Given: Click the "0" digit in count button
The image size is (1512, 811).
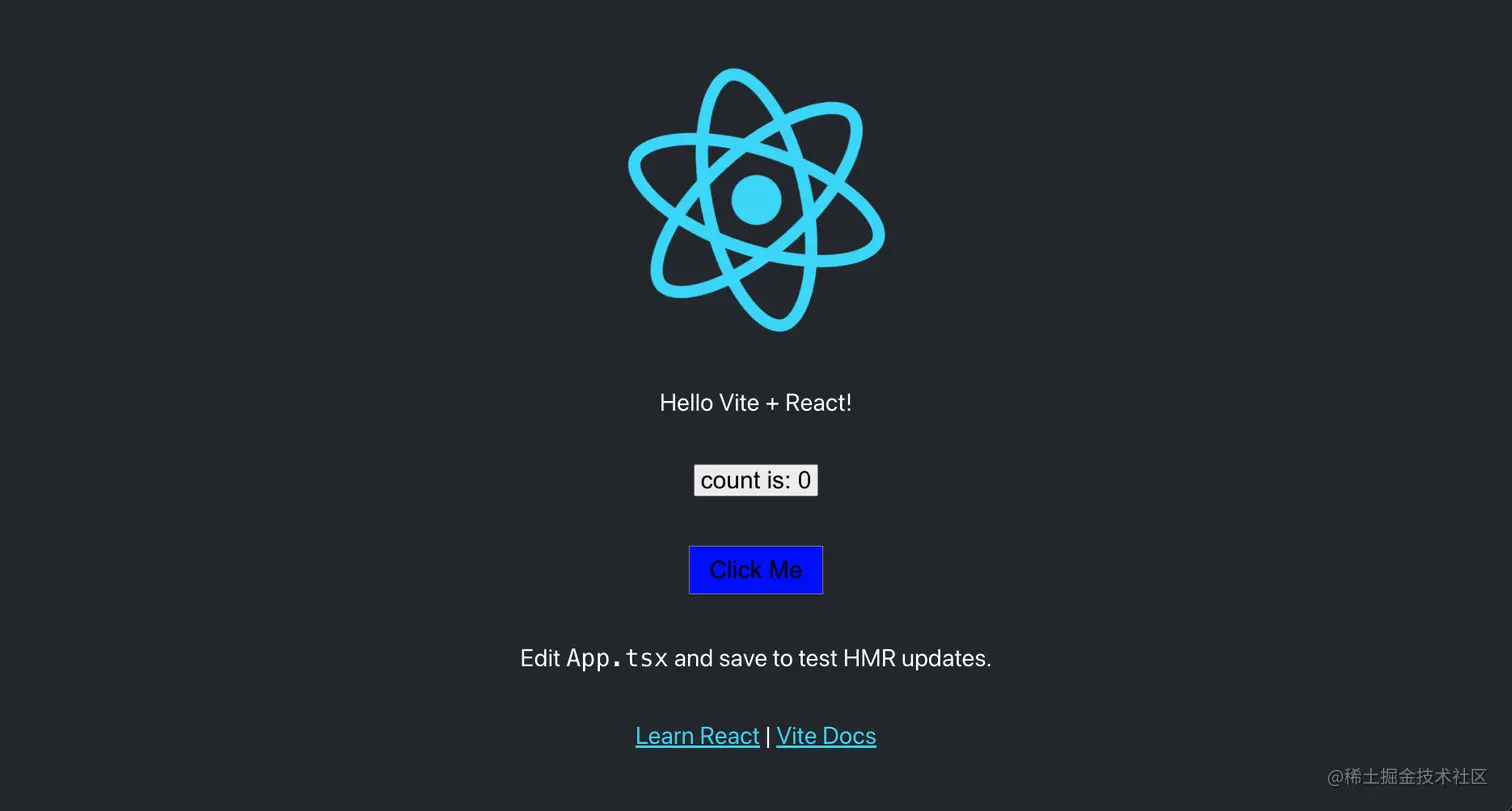Looking at the screenshot, I should tap(804, 481).
